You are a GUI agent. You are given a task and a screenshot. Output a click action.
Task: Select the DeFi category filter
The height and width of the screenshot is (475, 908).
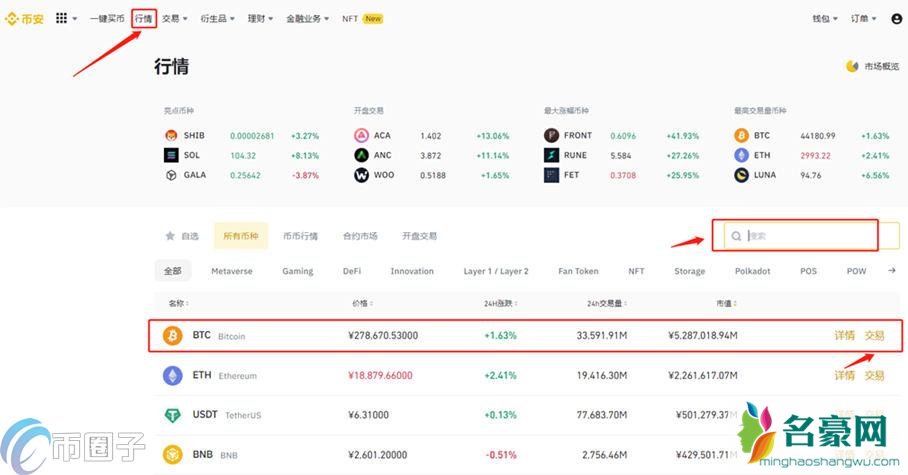[352, 271]
